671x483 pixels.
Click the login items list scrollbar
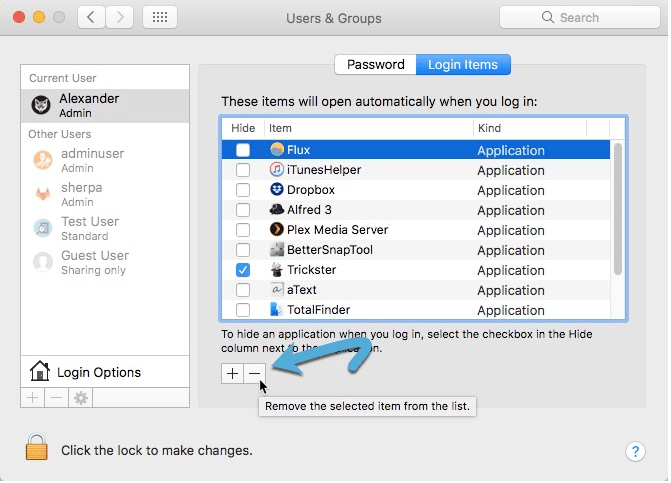pyautogui.click(x=618, y=209)
